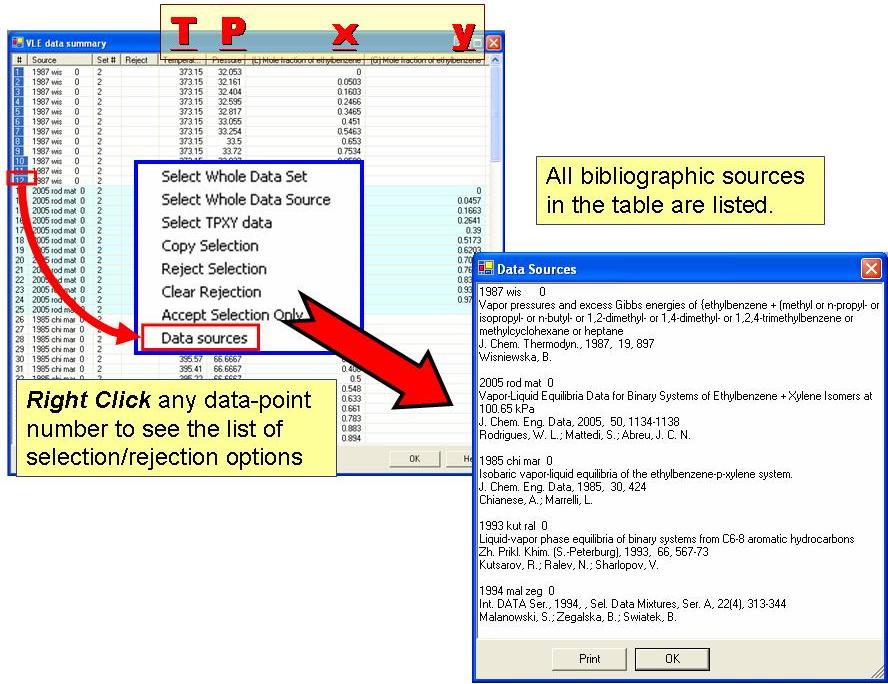Click the Data Sources dialog title icon
Image resolution: width=888 pixels, height=684 pixels.
(x=486, y=268)
